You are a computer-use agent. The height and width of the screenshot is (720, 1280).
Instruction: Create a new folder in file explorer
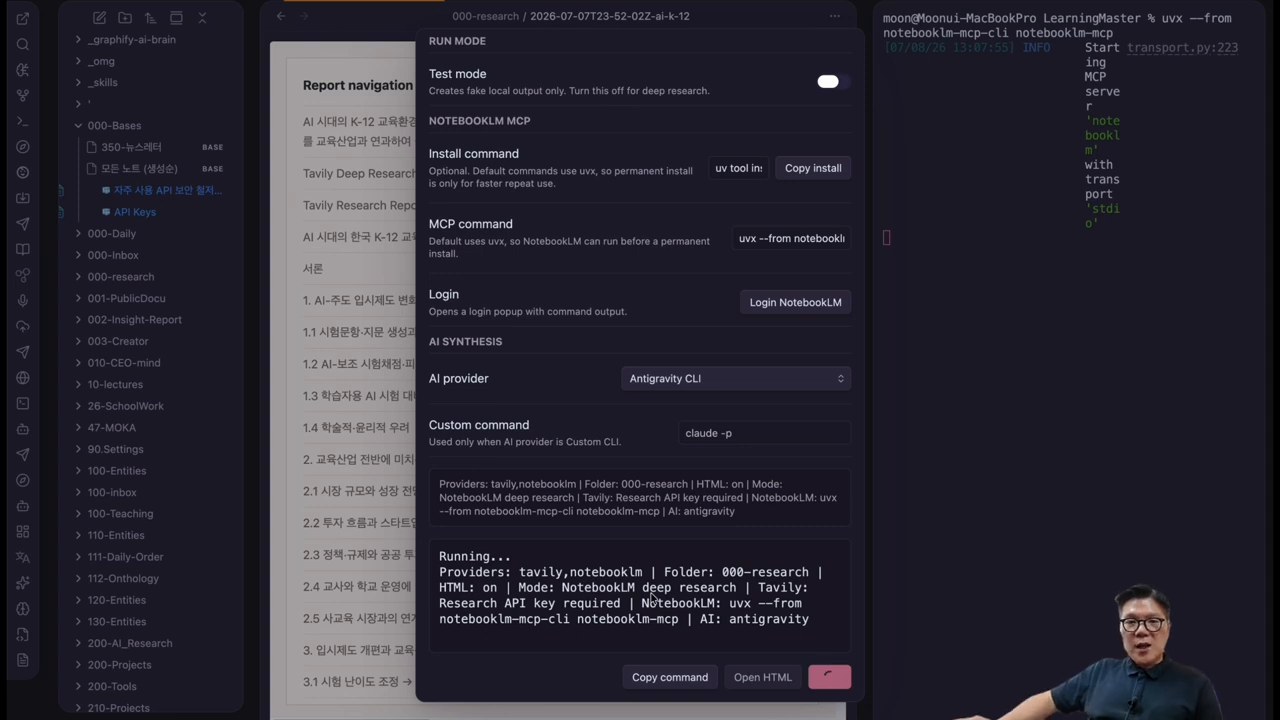pos(125,18)
